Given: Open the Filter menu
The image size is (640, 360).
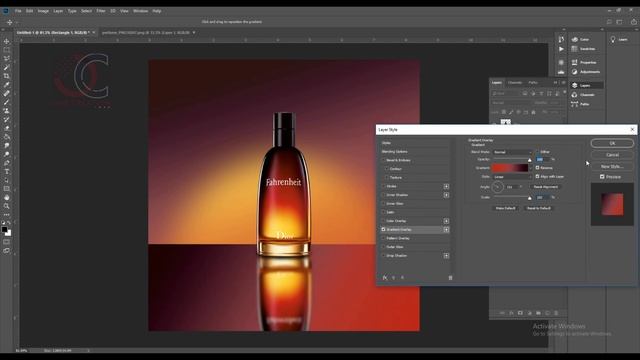Looking at the screenshot, I should tap(101, 11).
